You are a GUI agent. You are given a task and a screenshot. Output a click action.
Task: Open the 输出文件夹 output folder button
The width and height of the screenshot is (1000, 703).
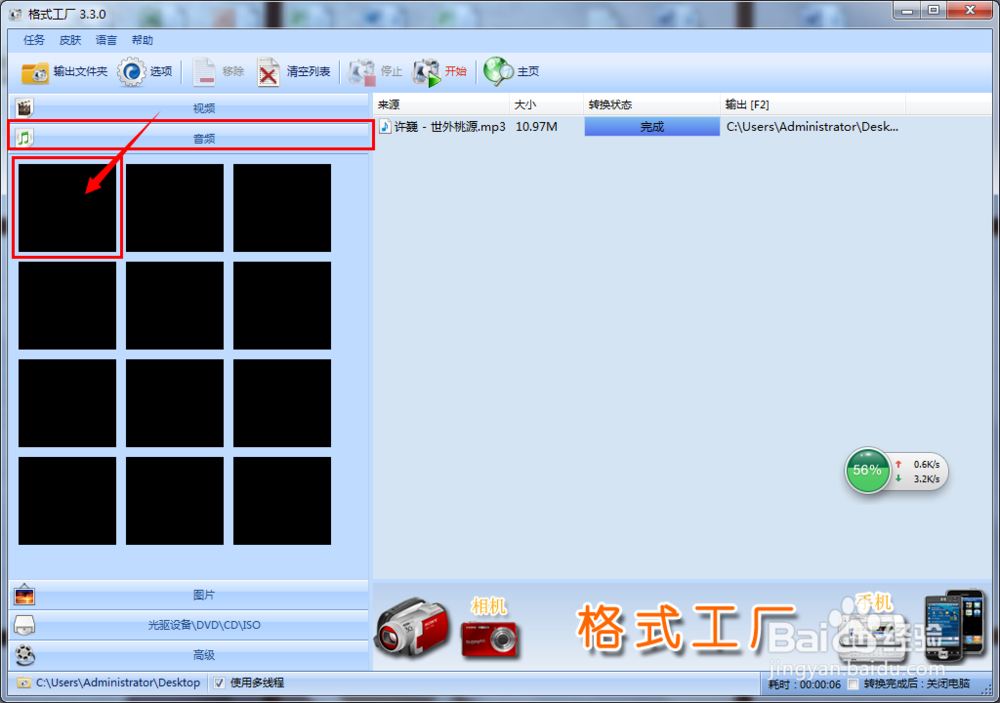(64, 72)
